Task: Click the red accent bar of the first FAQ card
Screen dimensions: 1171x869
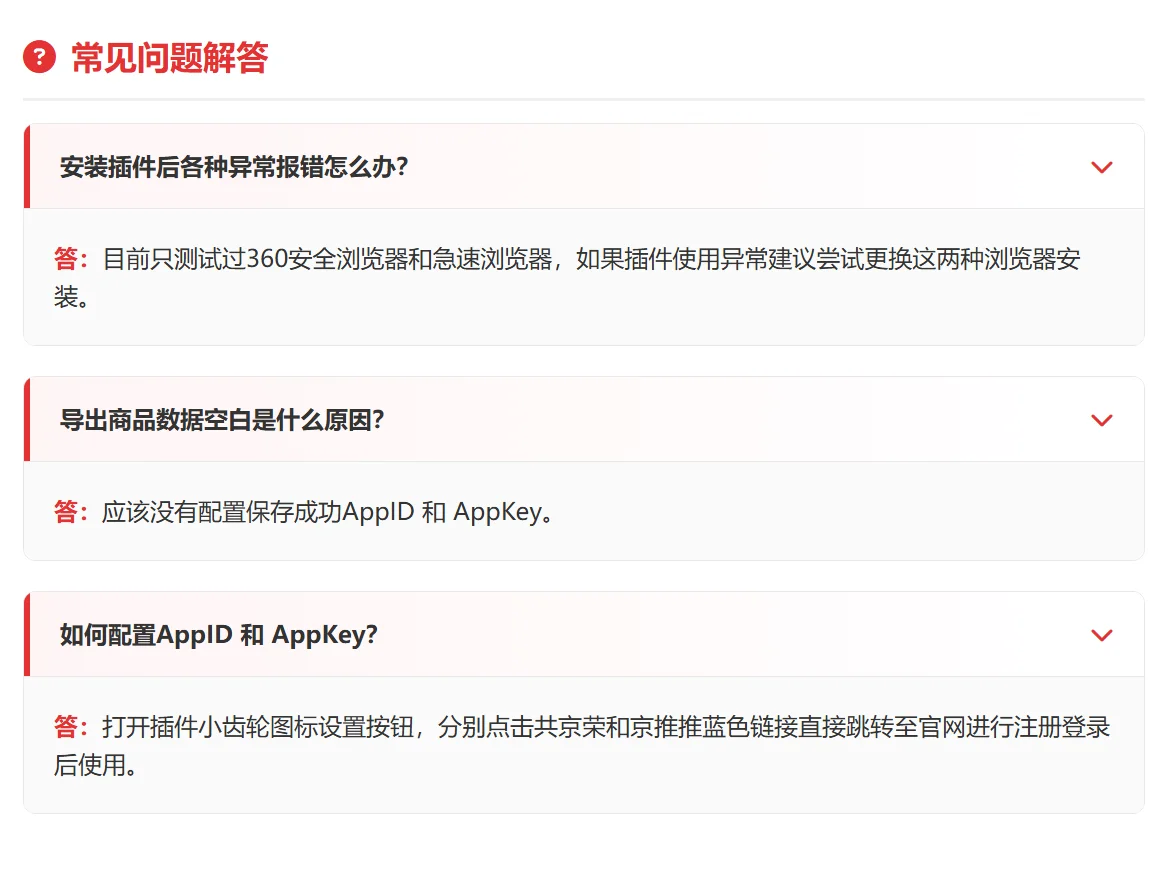Action: (25, 167)
